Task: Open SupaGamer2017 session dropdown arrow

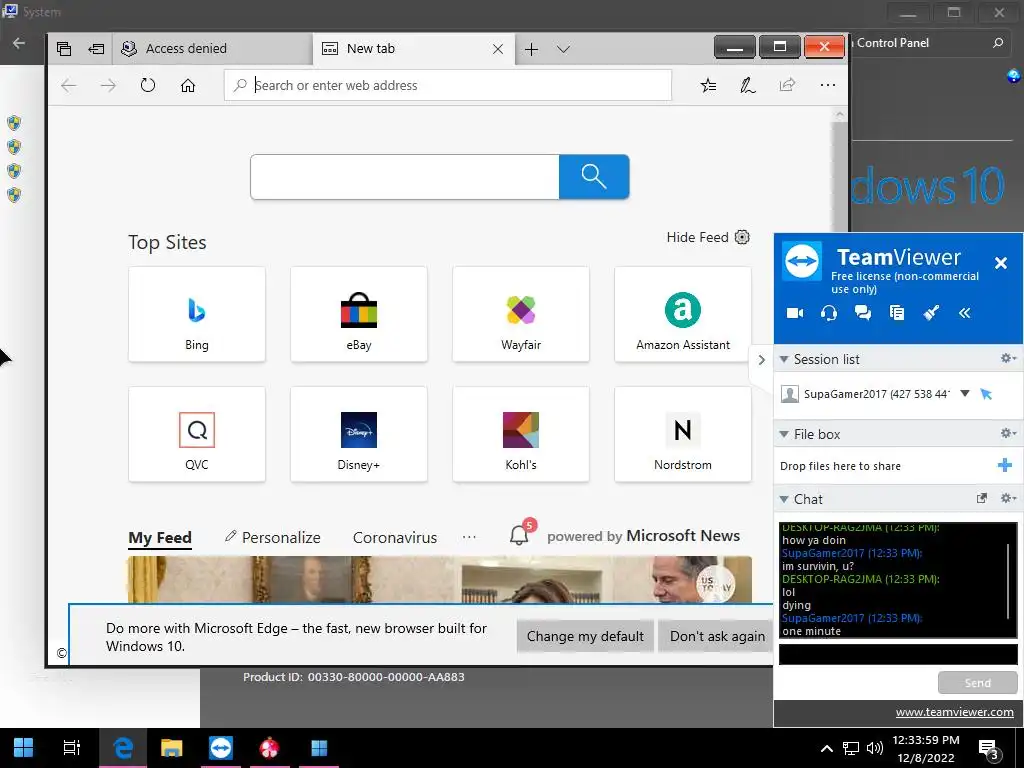Action: tap(965, 393)
